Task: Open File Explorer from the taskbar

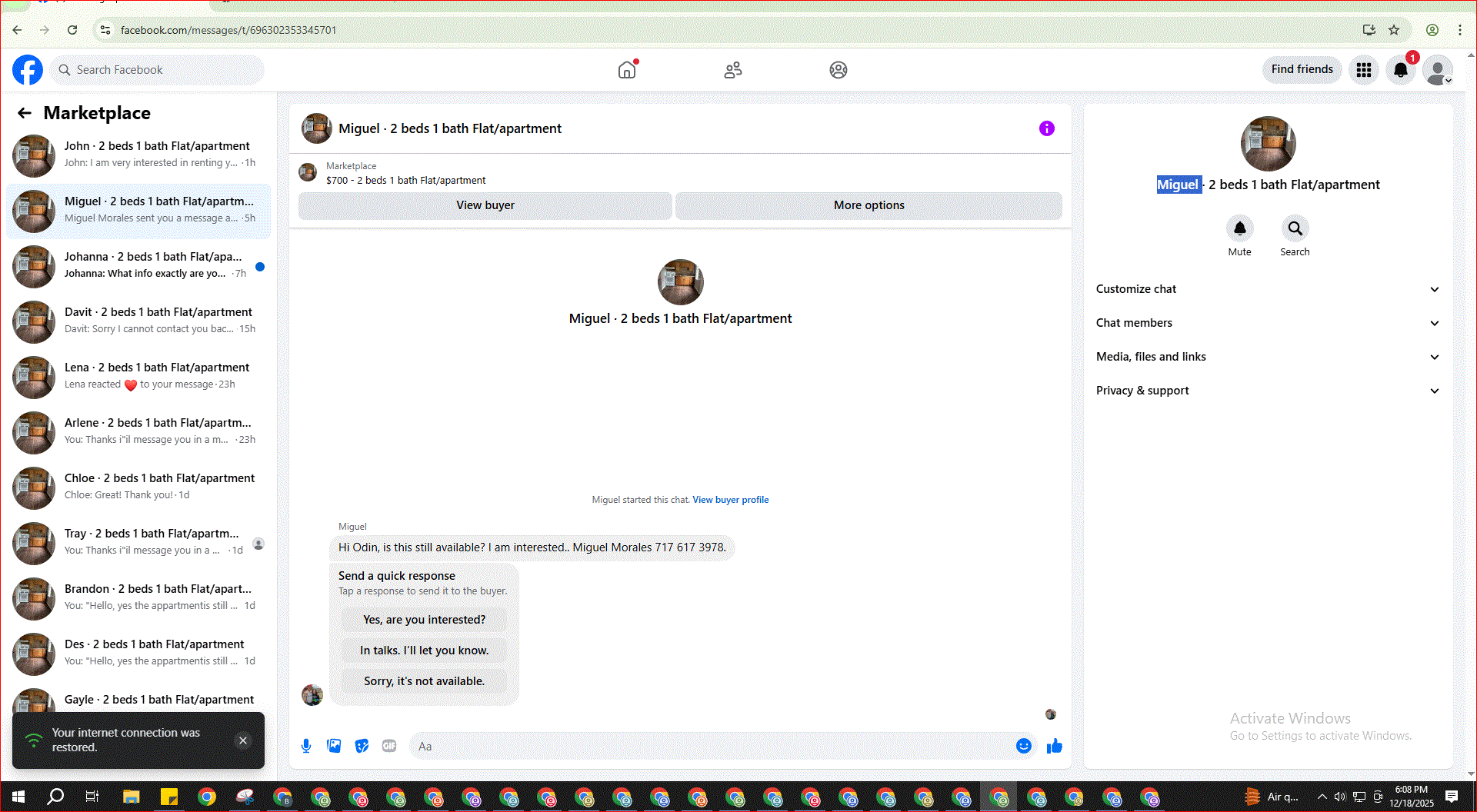Action: pyautogui.click(x=132, y=797)
